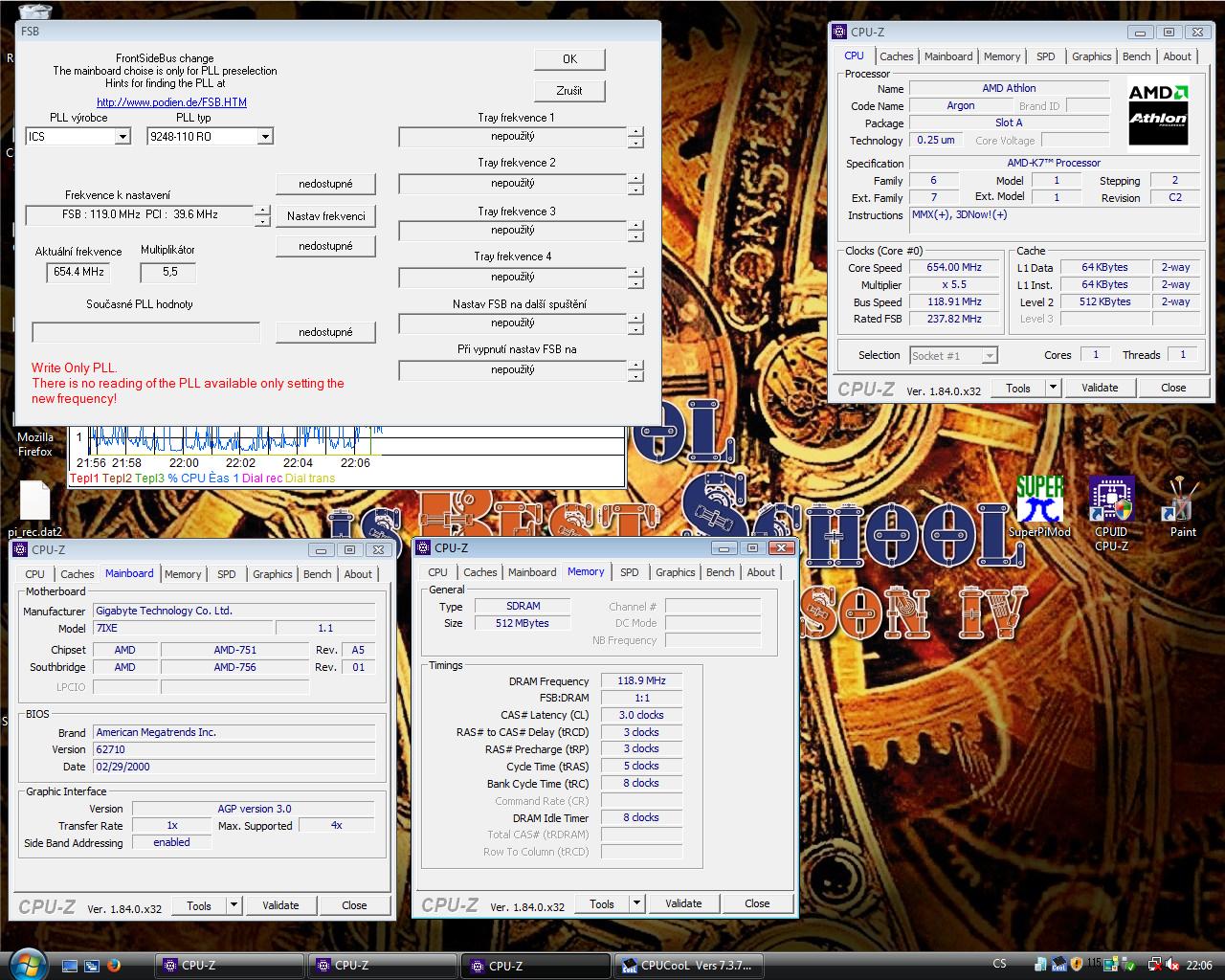Switch to CPUCool taskbar button

click(x=687, y=966)
